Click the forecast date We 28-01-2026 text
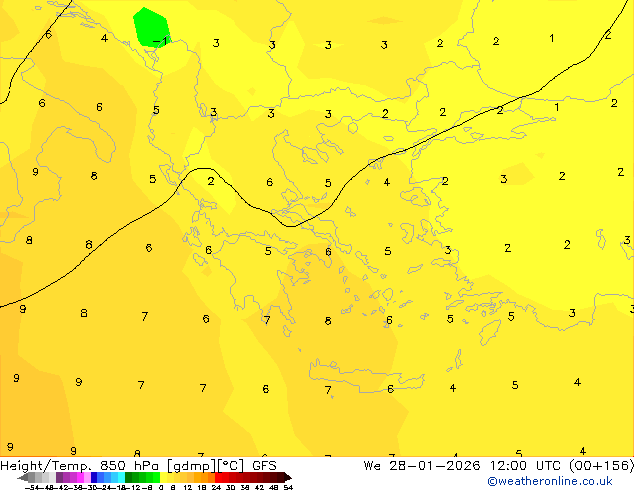Viewport: 634px width, 490px height. pyautogui.click(x=422, y=466)
